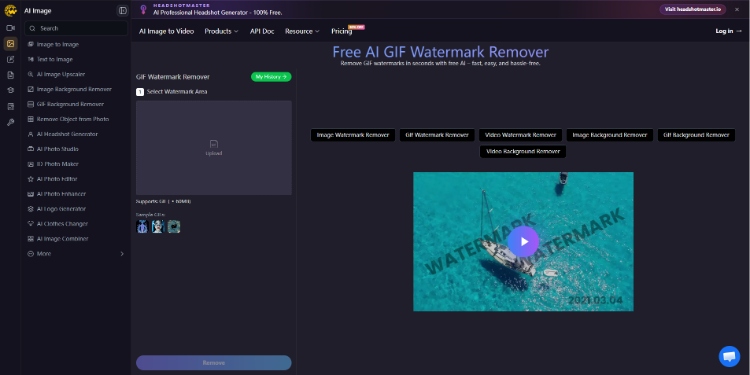Choose the third sample GIF thumbnail
This screenshot has width=750, height=375.
(174, 226)
